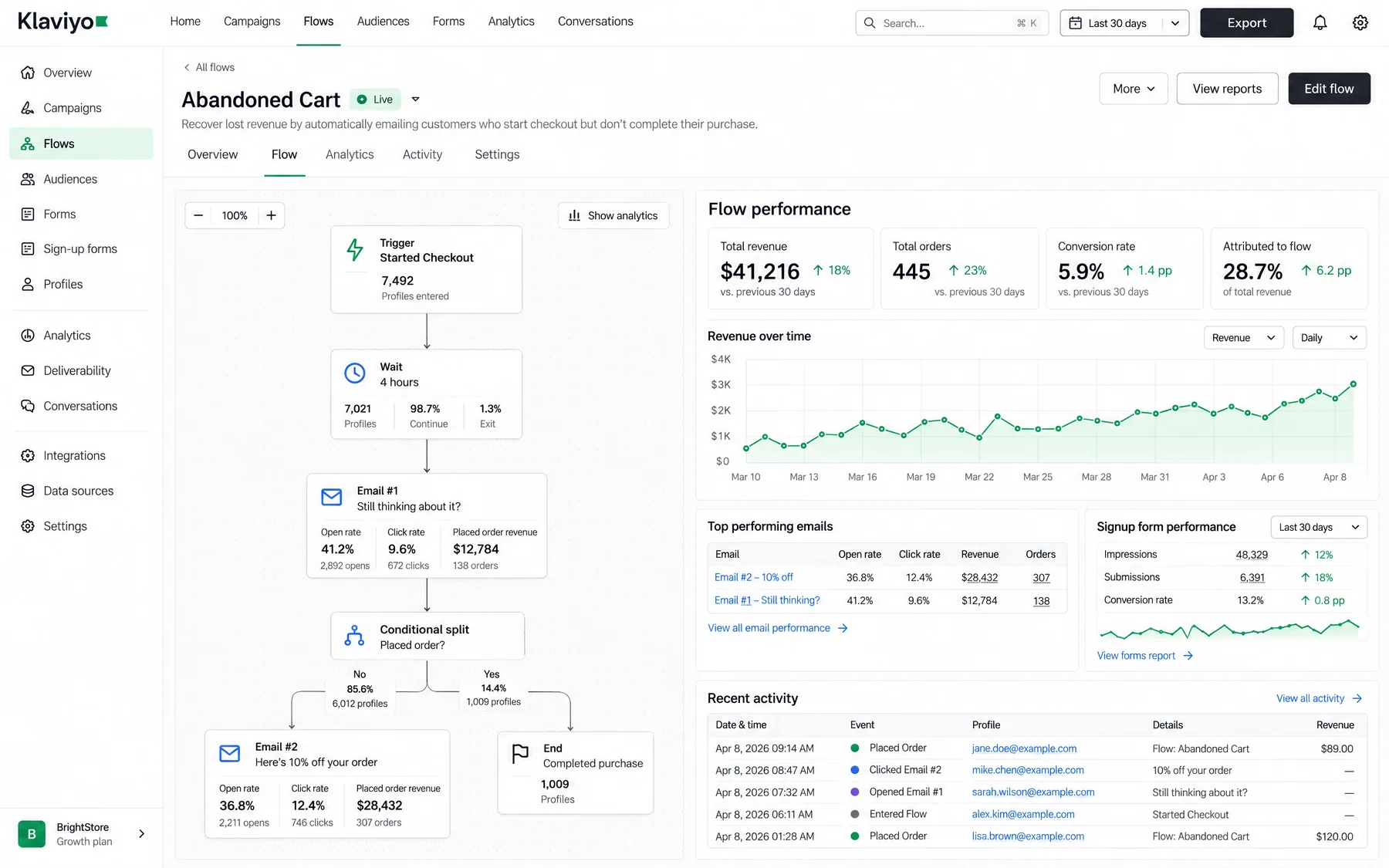Open Email #1 – Still thinking? link
The height and width of the screenshot is (868, 1389).
point(767,600)
